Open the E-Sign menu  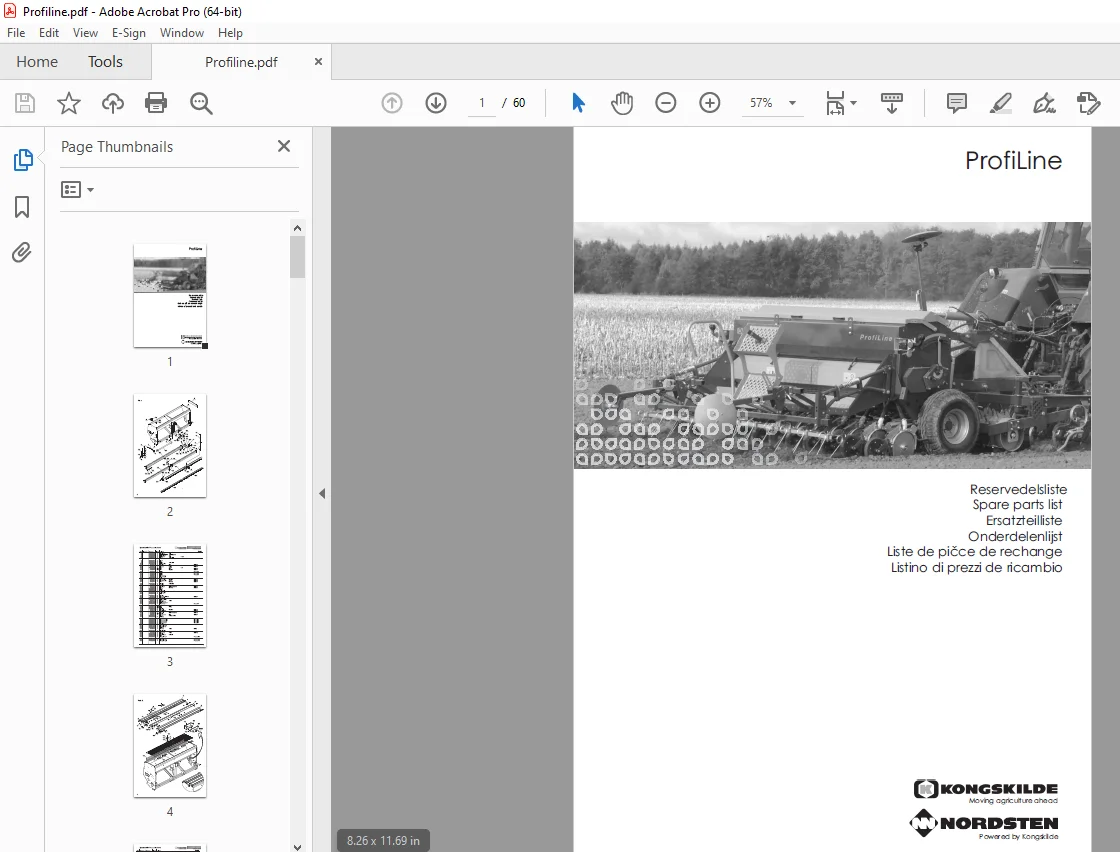129,33
